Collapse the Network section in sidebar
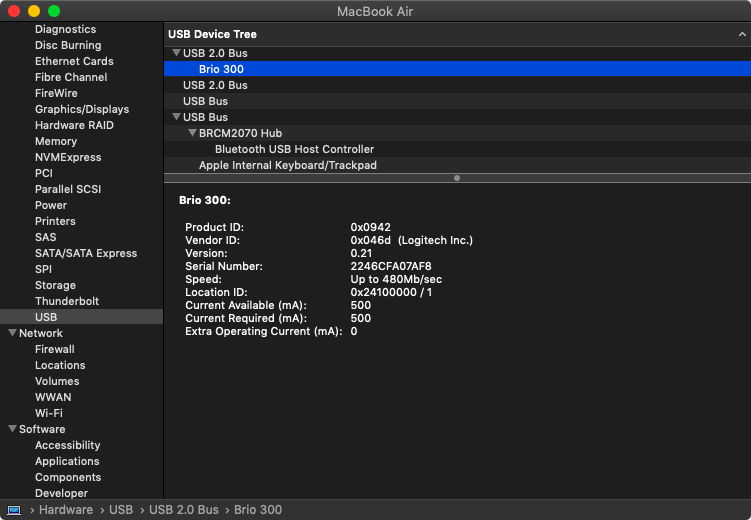Image resolution: width=751 pixels, height=520 pixels. pos(12,332)
